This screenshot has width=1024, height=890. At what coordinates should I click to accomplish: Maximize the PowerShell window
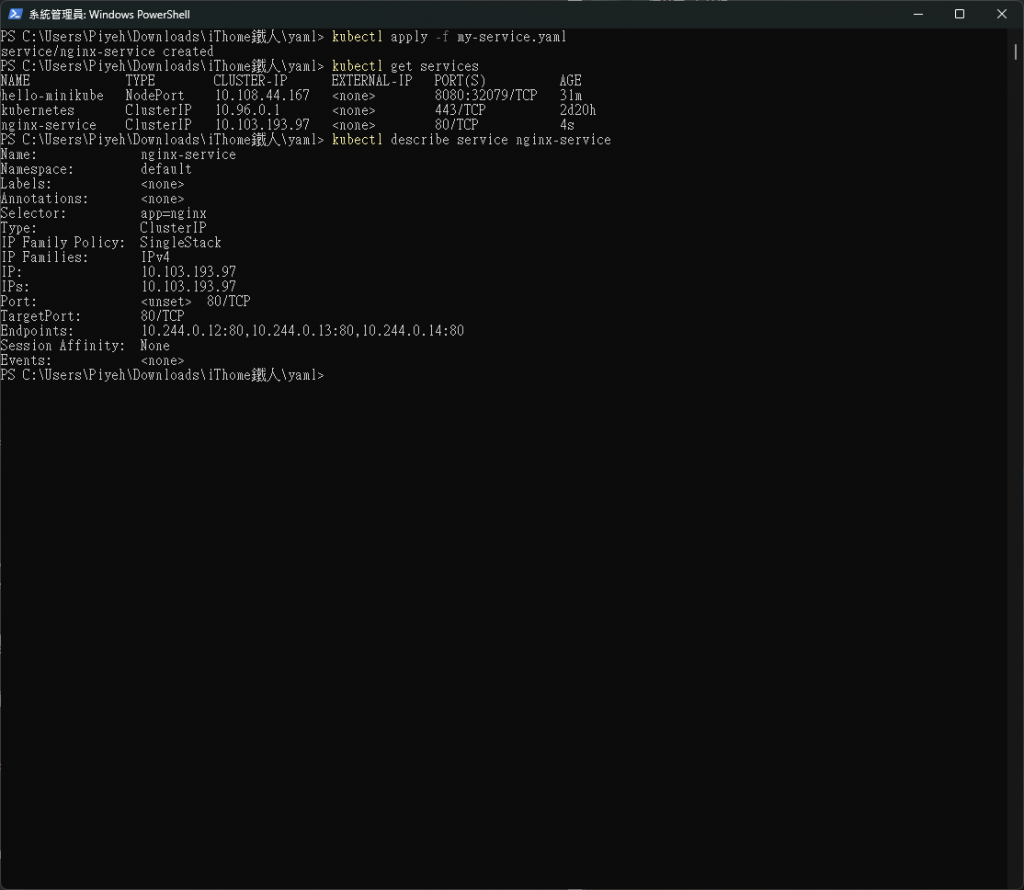point(959,14)
